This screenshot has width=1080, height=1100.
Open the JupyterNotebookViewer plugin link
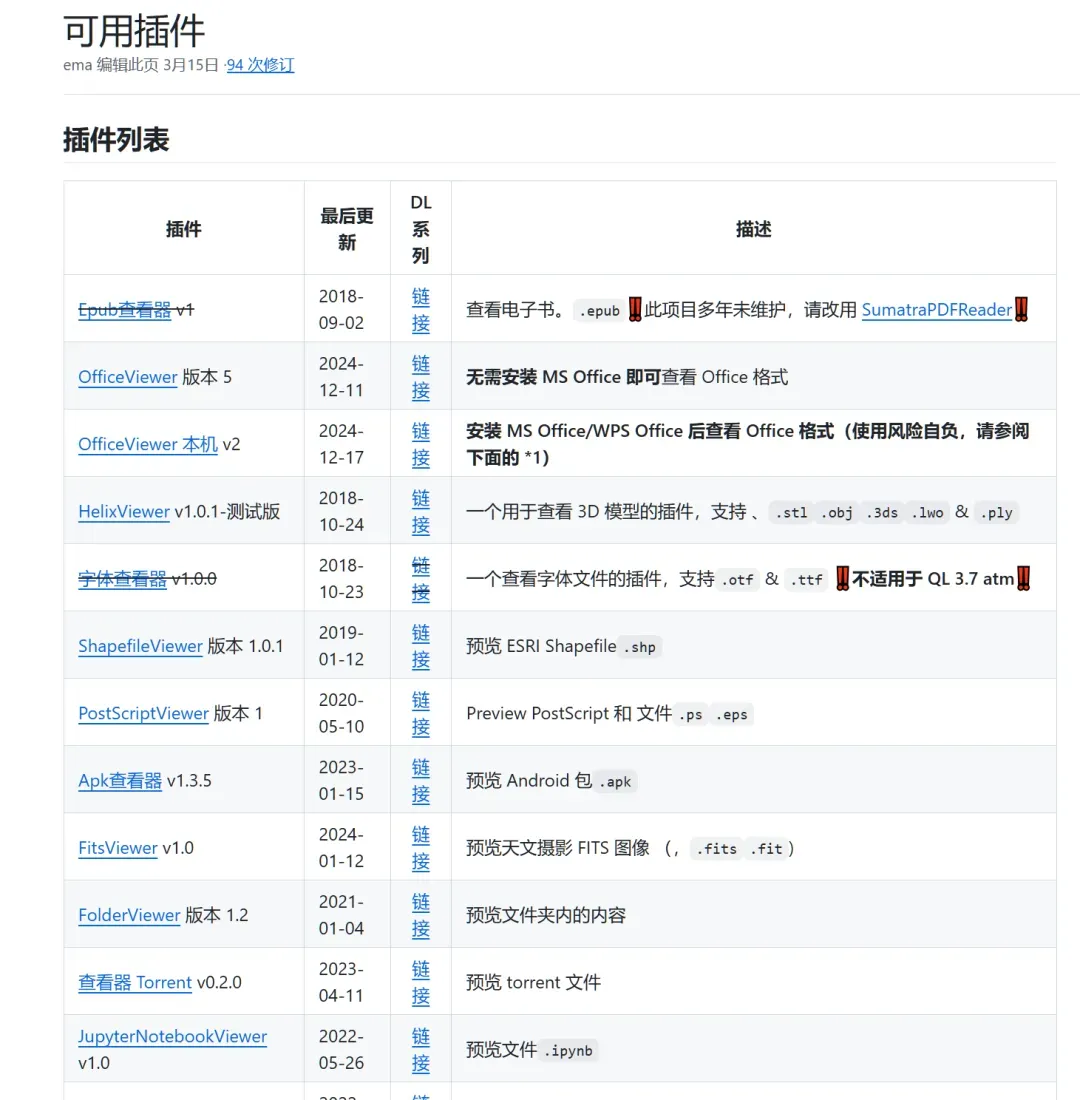[x=173, y=1036]
